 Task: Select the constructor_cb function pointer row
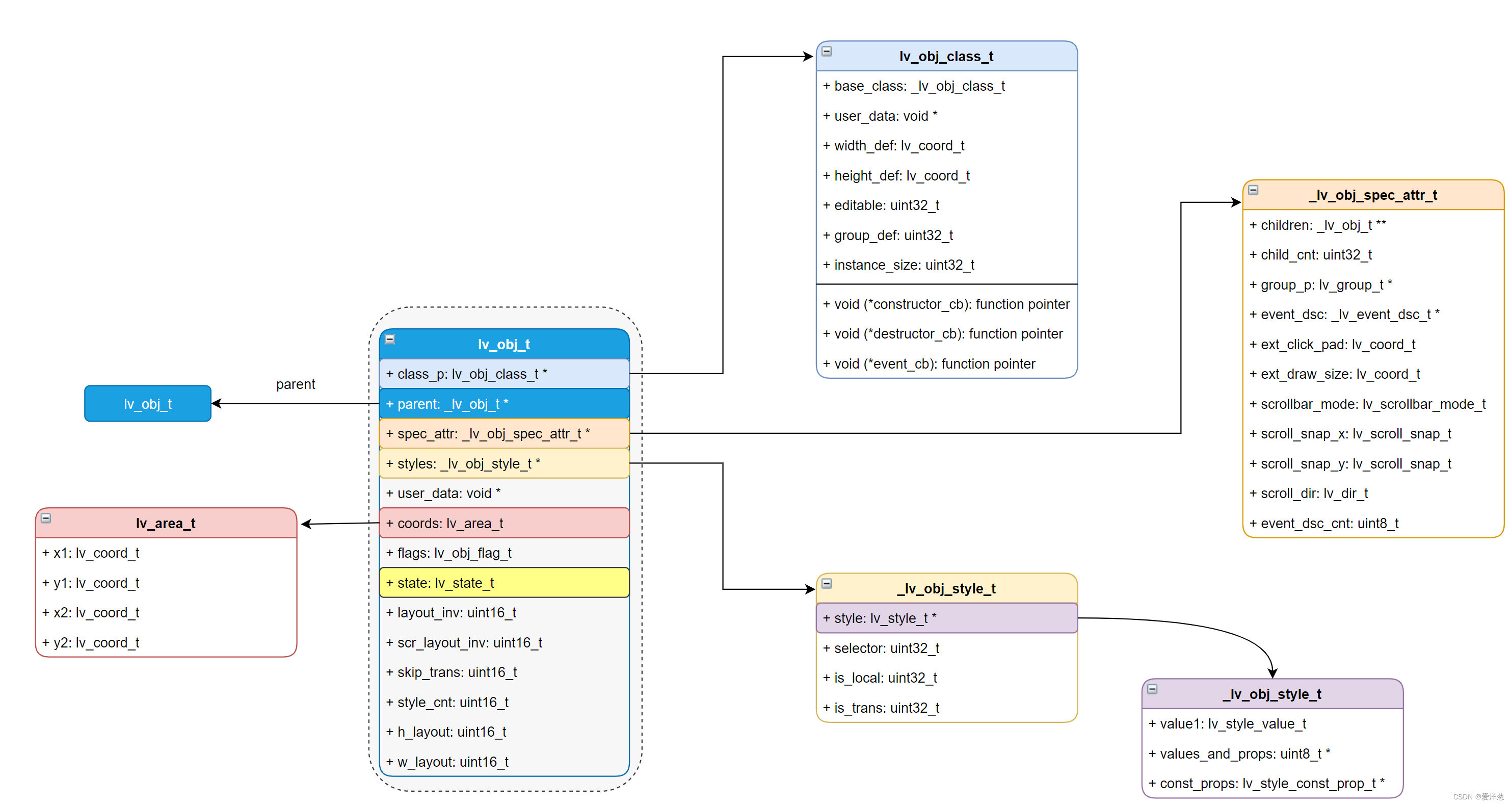pyautogui.click(x=946, y=304)
